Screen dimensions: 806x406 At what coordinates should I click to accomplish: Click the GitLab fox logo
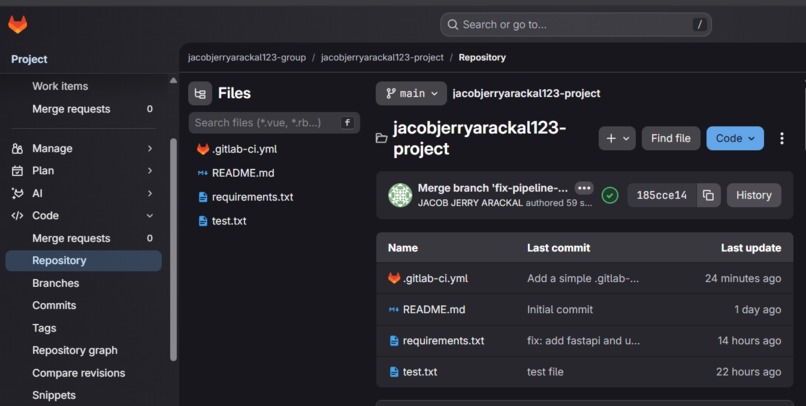coord(17,24)
